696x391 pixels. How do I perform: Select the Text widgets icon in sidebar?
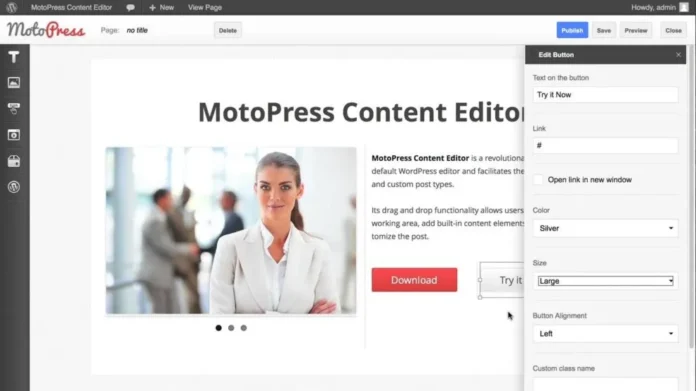tap(14, 57)
